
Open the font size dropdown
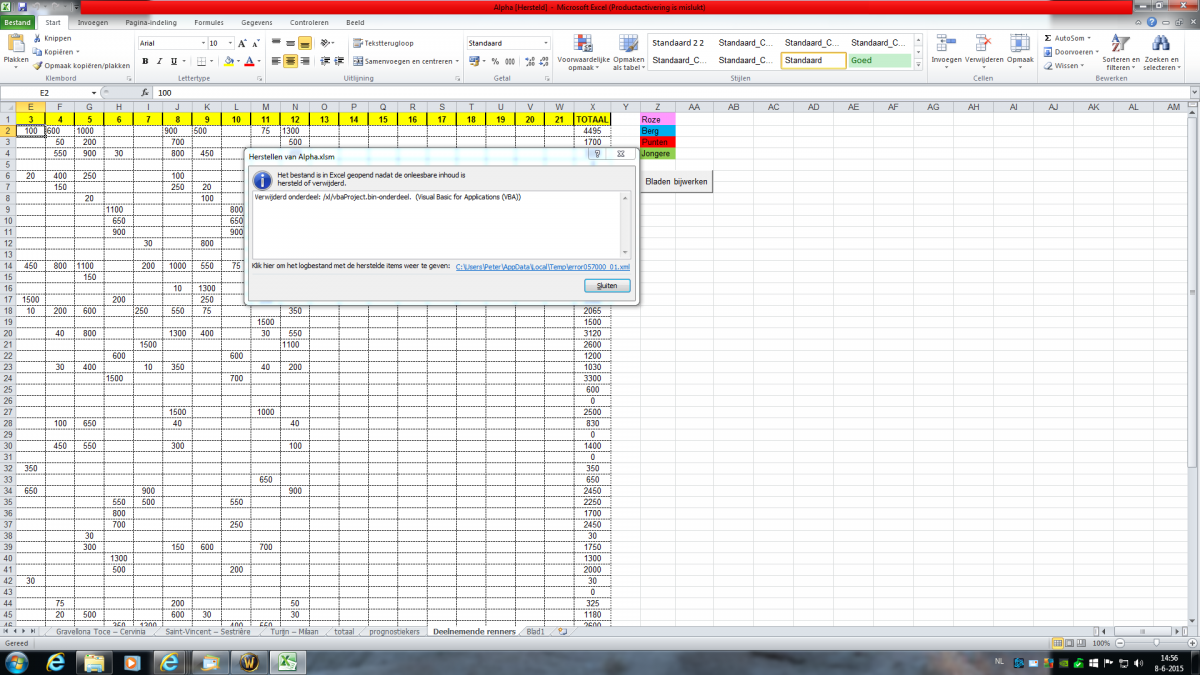coord(230,44)
